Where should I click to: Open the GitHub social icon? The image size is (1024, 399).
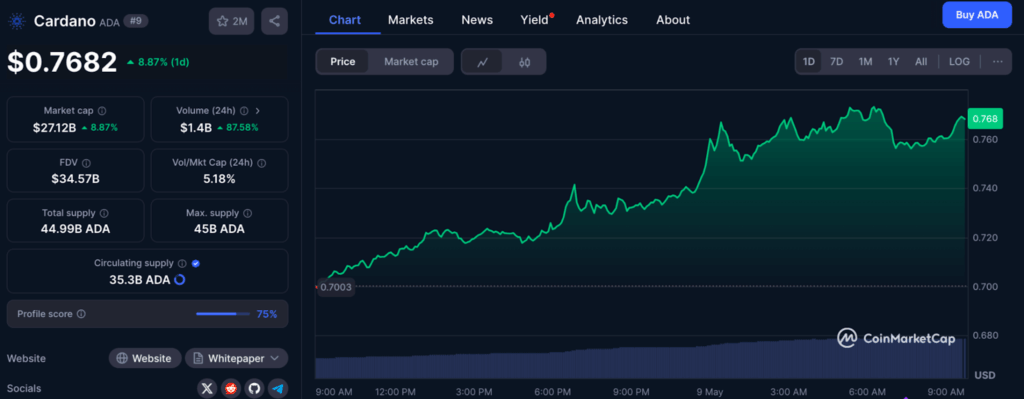(x=255, y=389)
